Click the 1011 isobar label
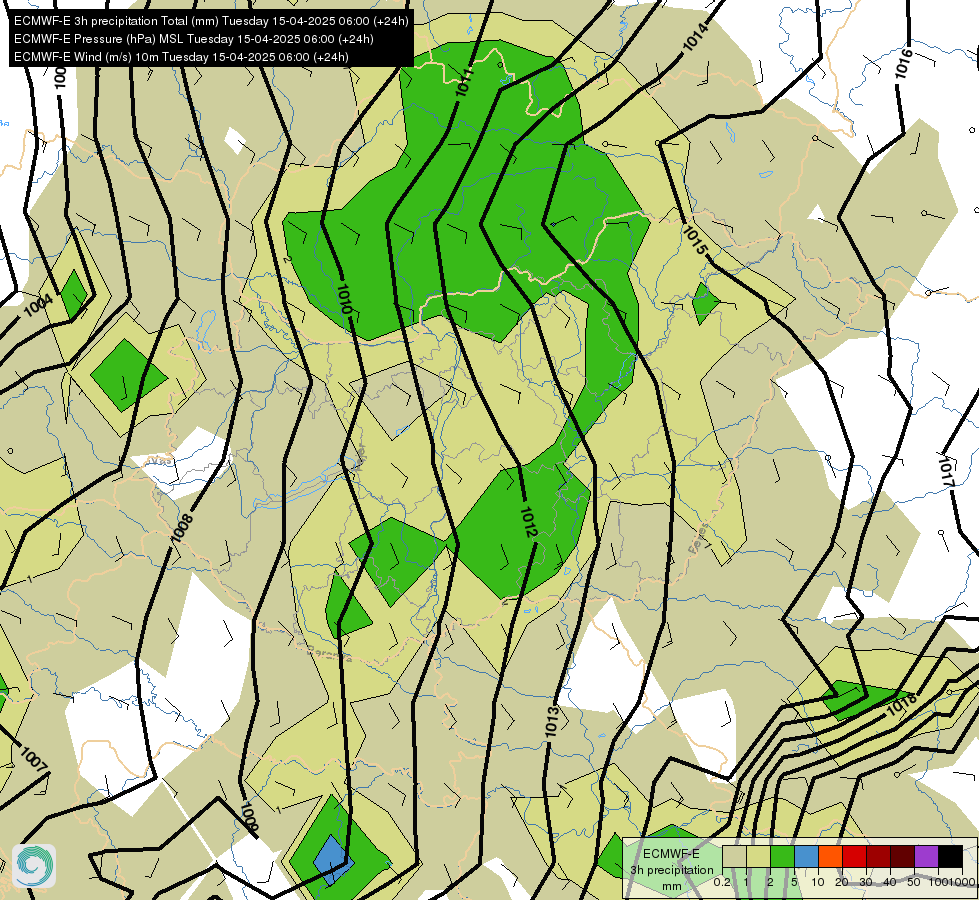Screen dimensions: 979x900 [x=465, y=81]
